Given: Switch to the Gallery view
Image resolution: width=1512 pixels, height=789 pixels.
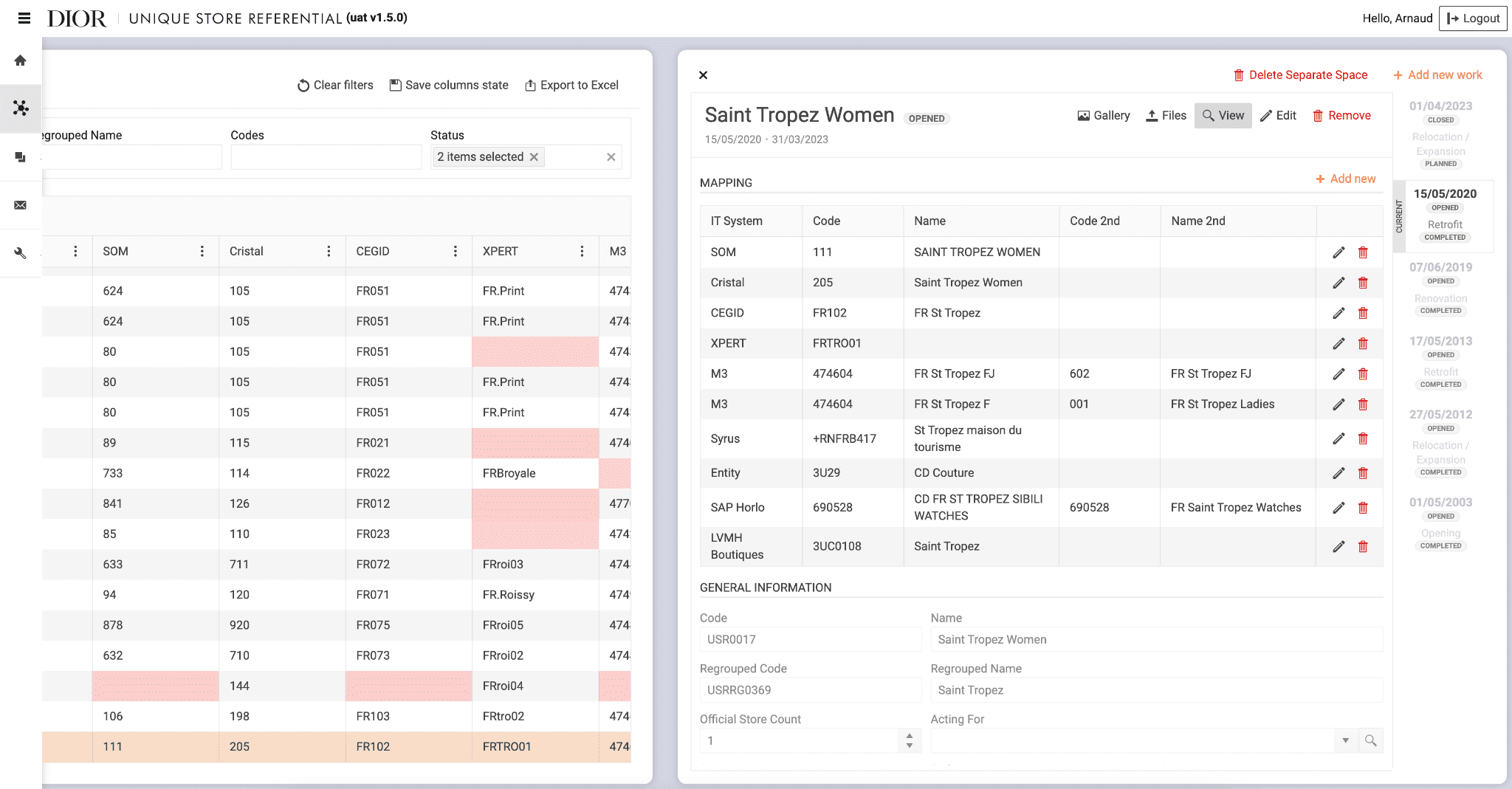Looking at the screenshot, I should point(1104,116).
